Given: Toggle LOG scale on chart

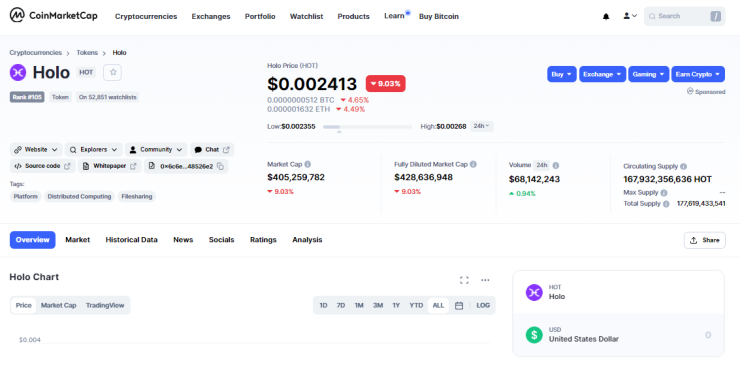Looking at the screenshot, I should [483, 306].
